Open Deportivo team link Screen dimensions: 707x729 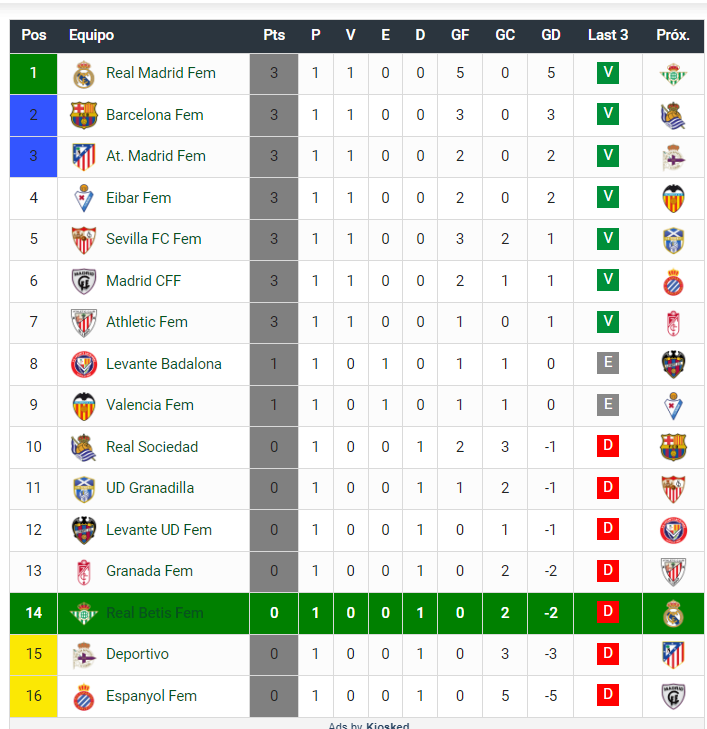137,654
